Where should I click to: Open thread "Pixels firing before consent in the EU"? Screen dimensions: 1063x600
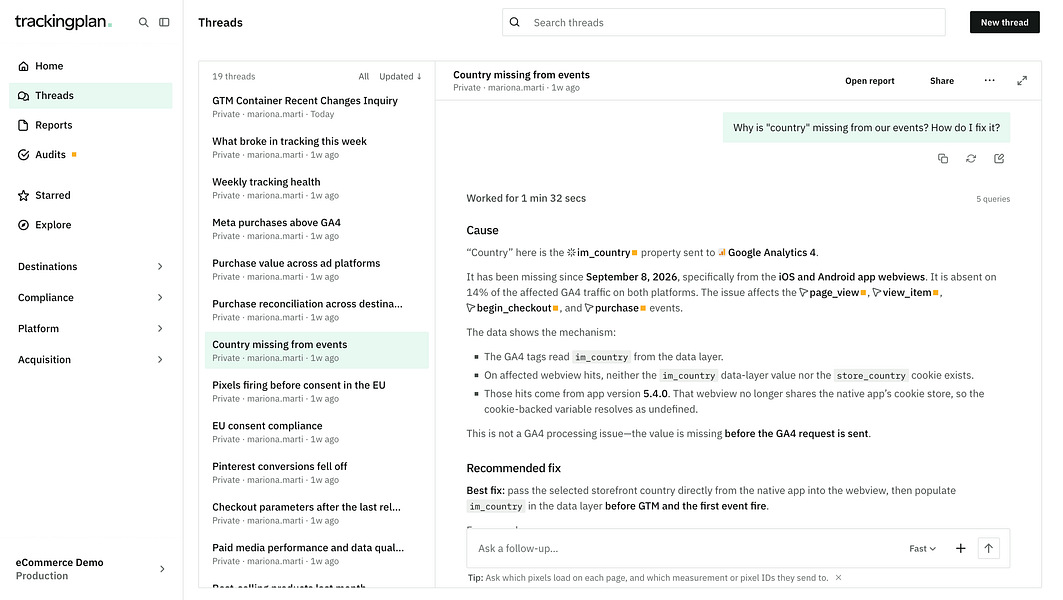click(317, 392)
